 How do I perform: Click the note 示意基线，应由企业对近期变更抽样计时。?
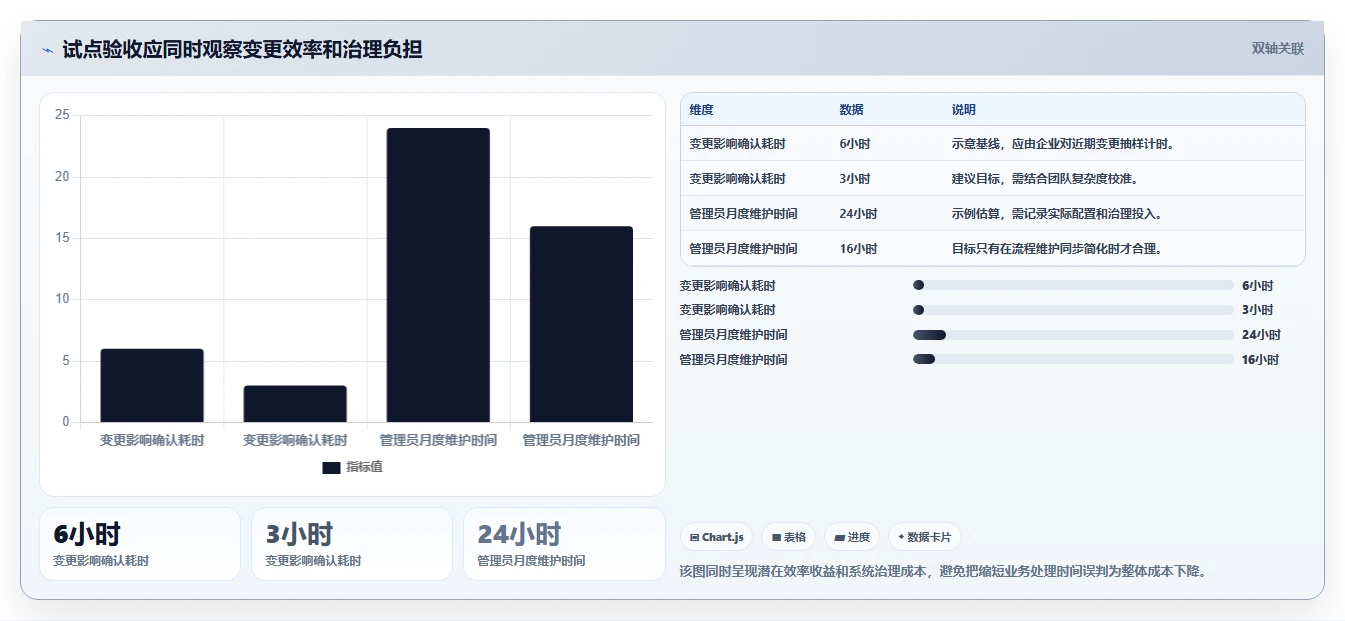(1063, 144)
